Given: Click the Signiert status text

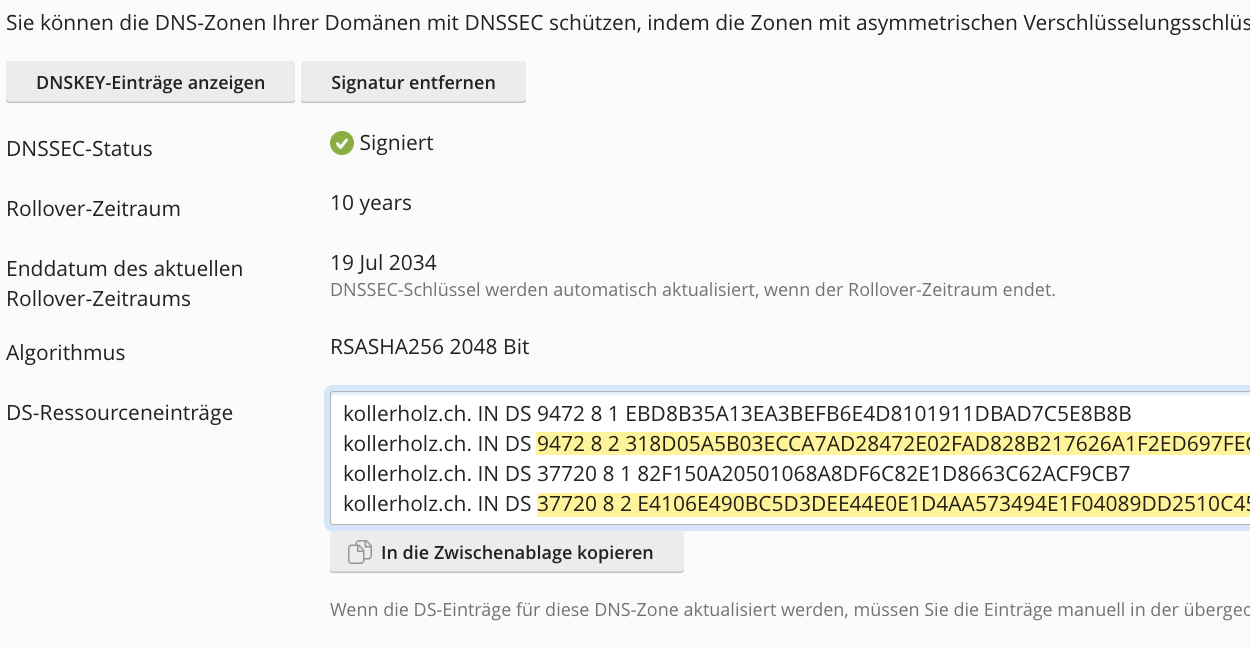Looking at the screenshot, I should pos(397,143).
